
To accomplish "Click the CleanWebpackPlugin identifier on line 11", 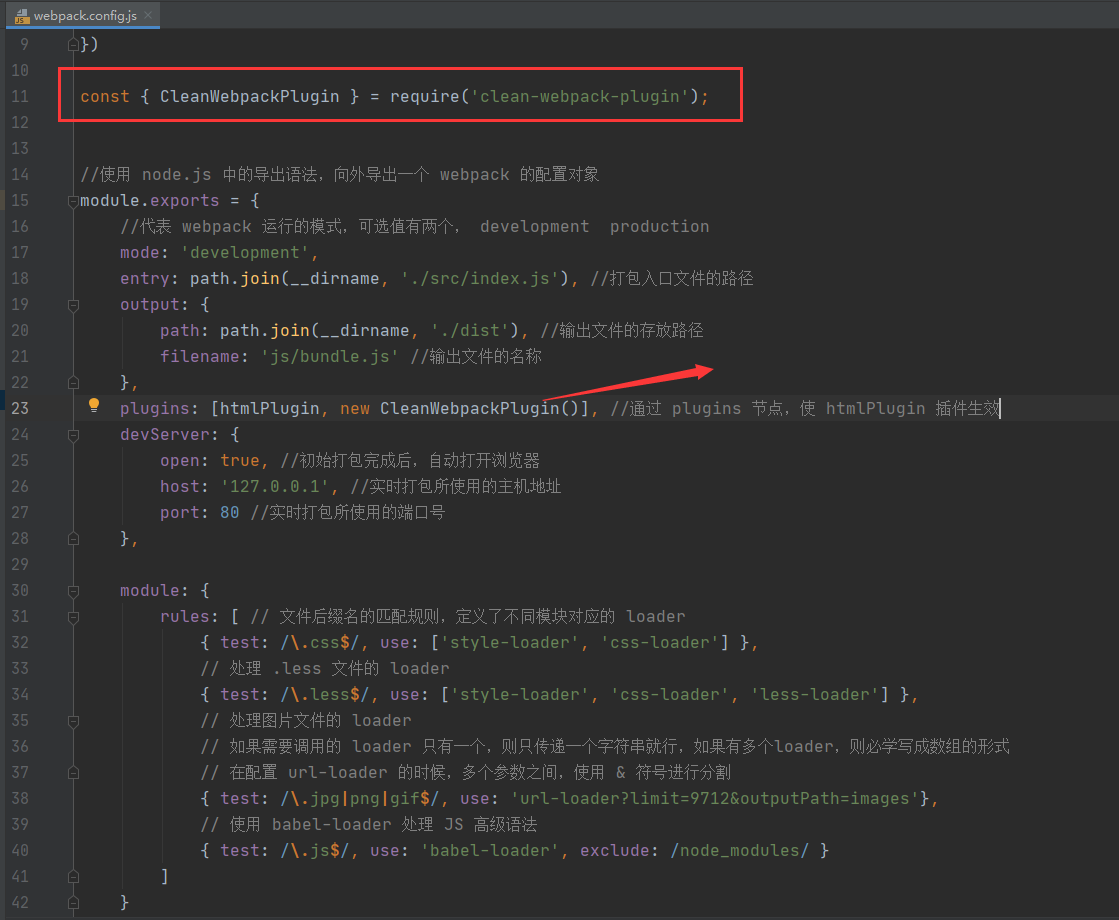I will coord(250,96).
